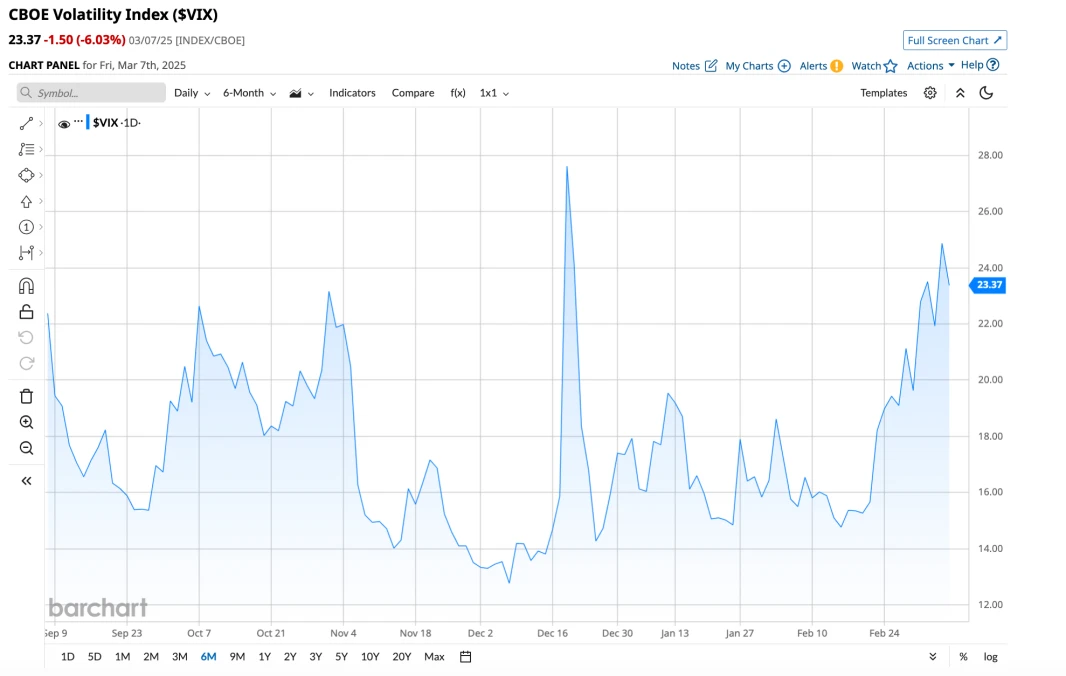This screenshot has width=1066, height=676.
Task: Add $VIX to watchlist with star
Action: 890,66
